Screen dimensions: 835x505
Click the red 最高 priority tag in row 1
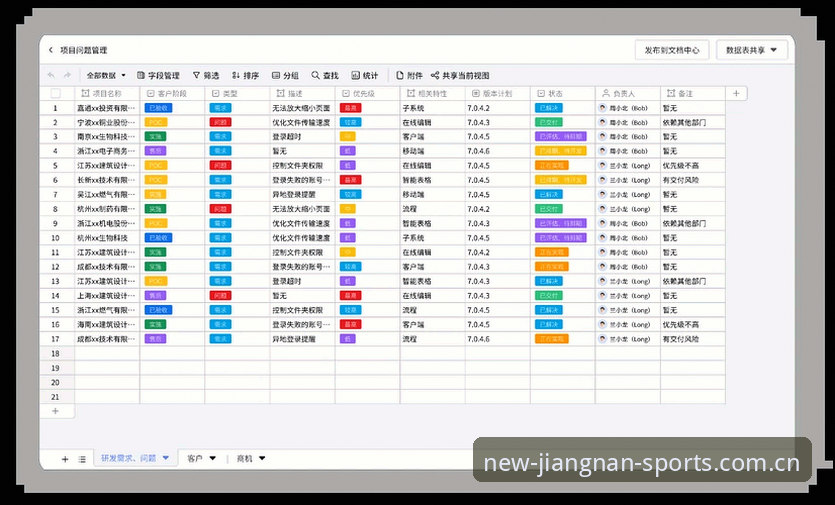350,108
